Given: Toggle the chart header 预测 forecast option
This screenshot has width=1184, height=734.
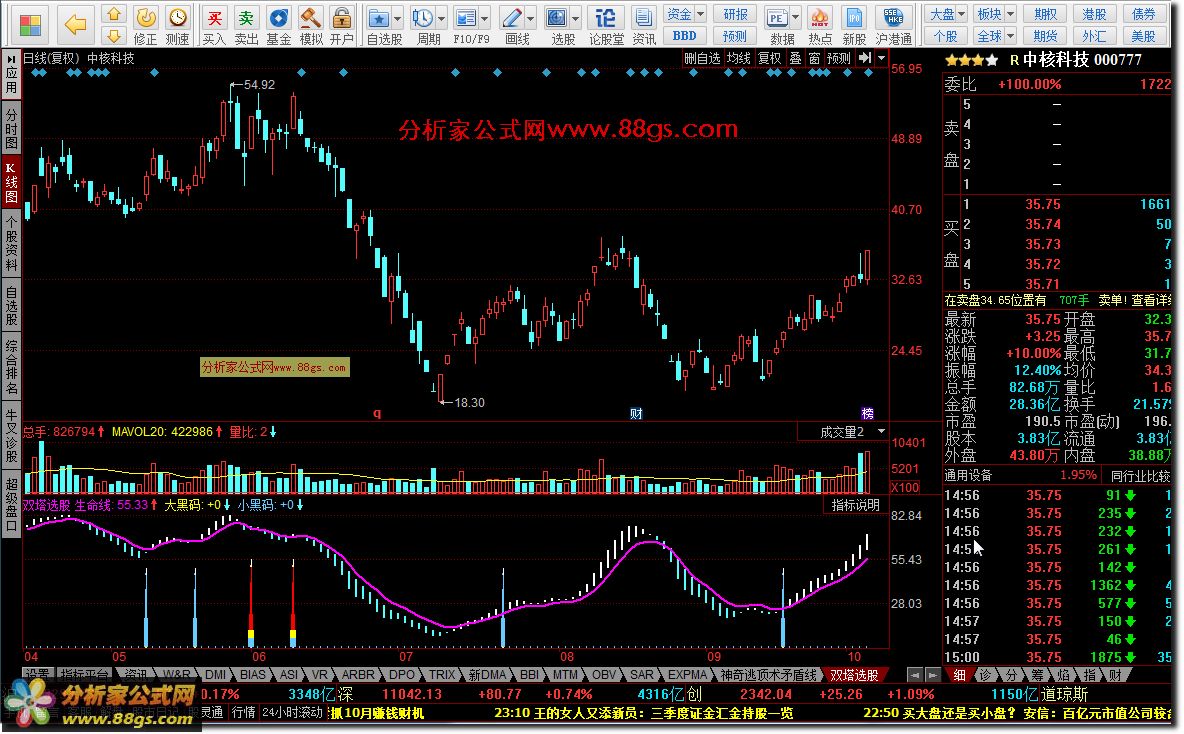Looking at the screenshot, I should point(838,58).
